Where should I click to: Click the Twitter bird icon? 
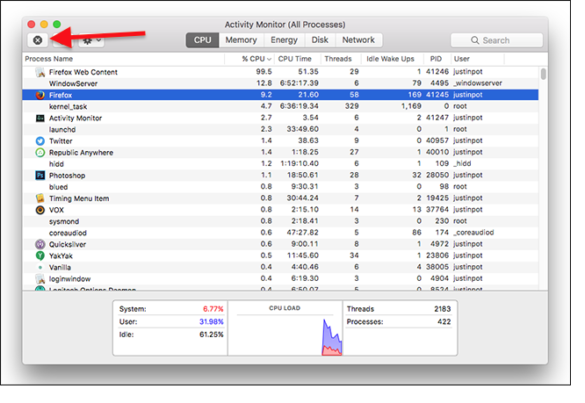(40, 141)
